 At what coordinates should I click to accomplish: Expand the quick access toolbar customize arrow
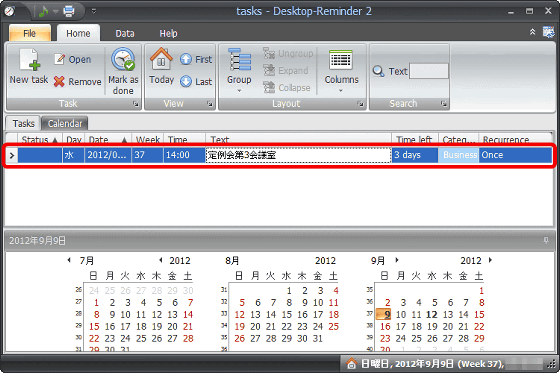click(x=94, y=11)
